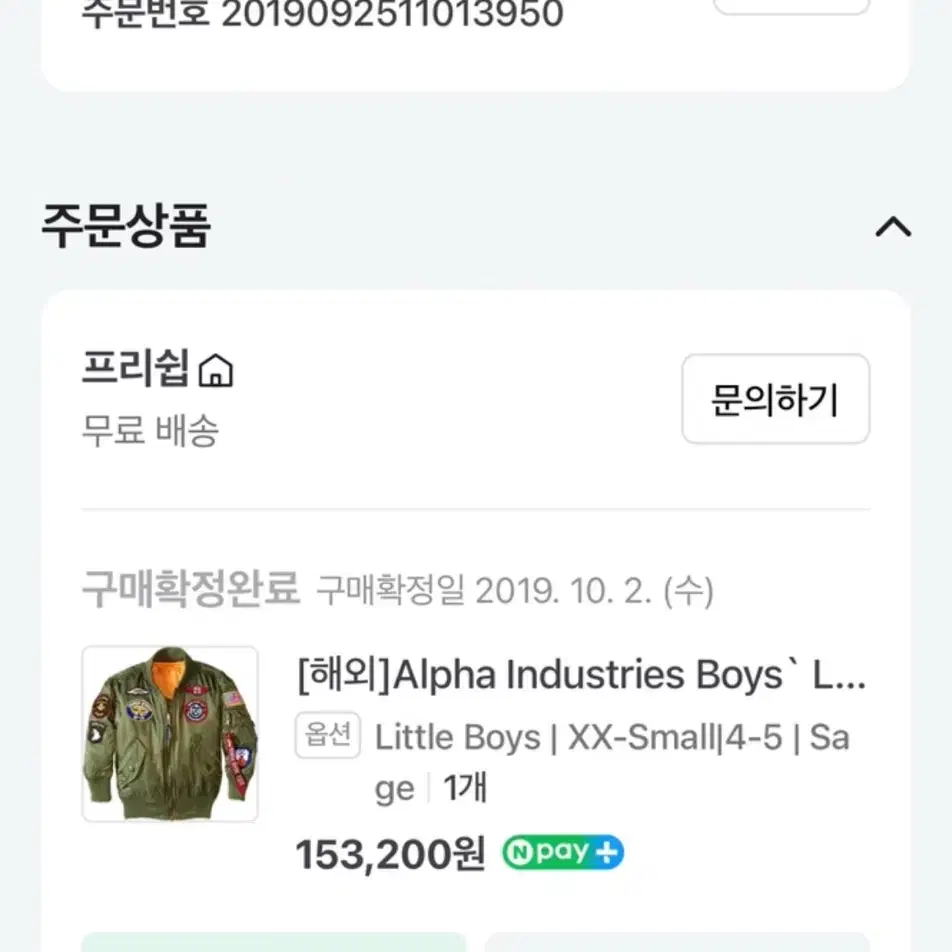Viewport: 952px width, 952px height.
Task: Tap the button beside the order number
Action: tap(792, 7)
